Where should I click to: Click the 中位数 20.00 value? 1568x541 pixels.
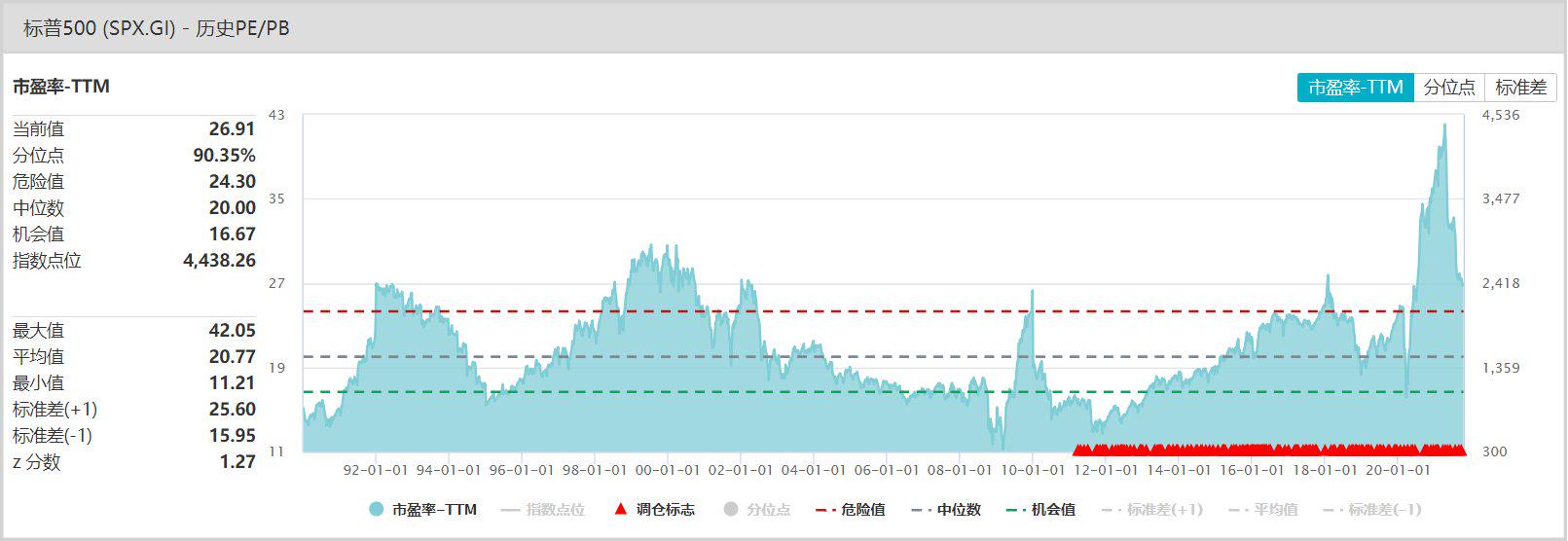click(232, 207)
